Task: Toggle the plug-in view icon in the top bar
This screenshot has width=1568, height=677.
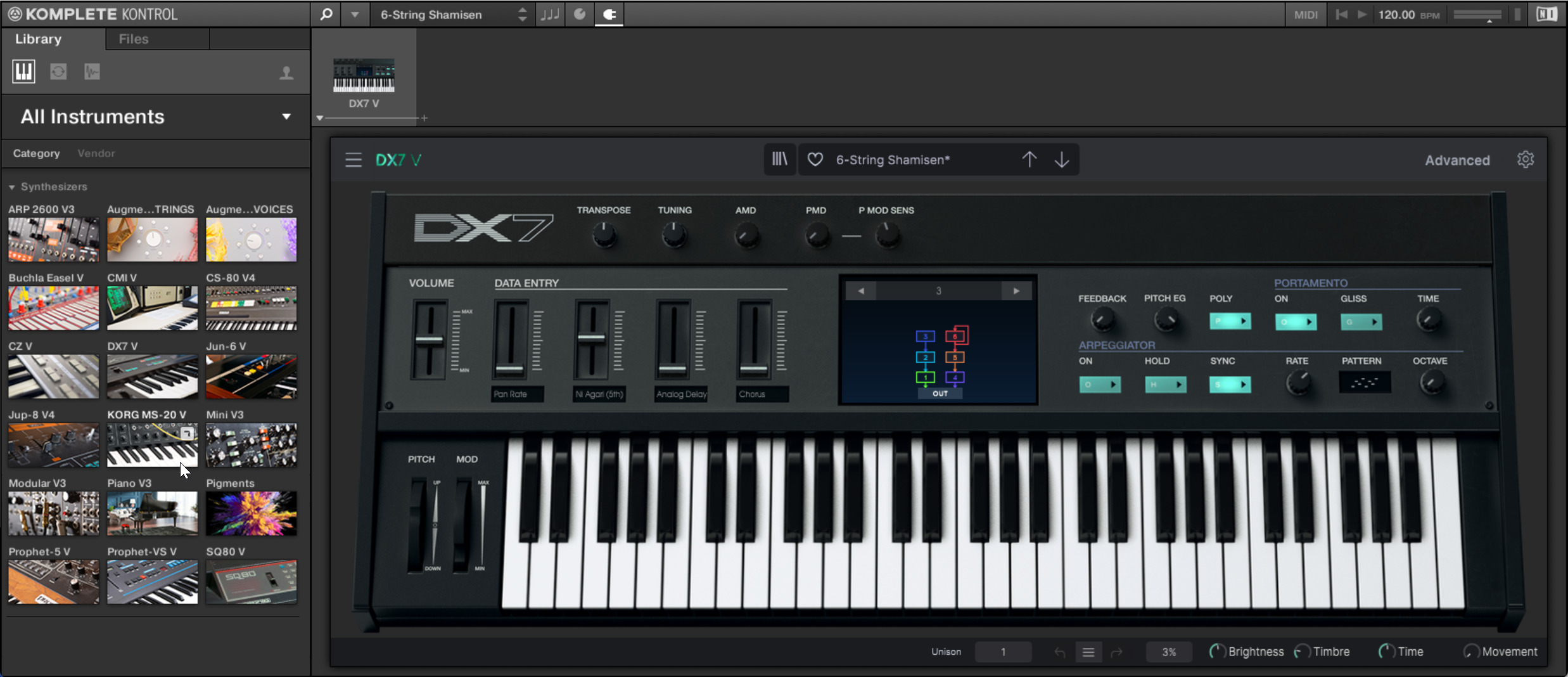Action: click(609, 14)
